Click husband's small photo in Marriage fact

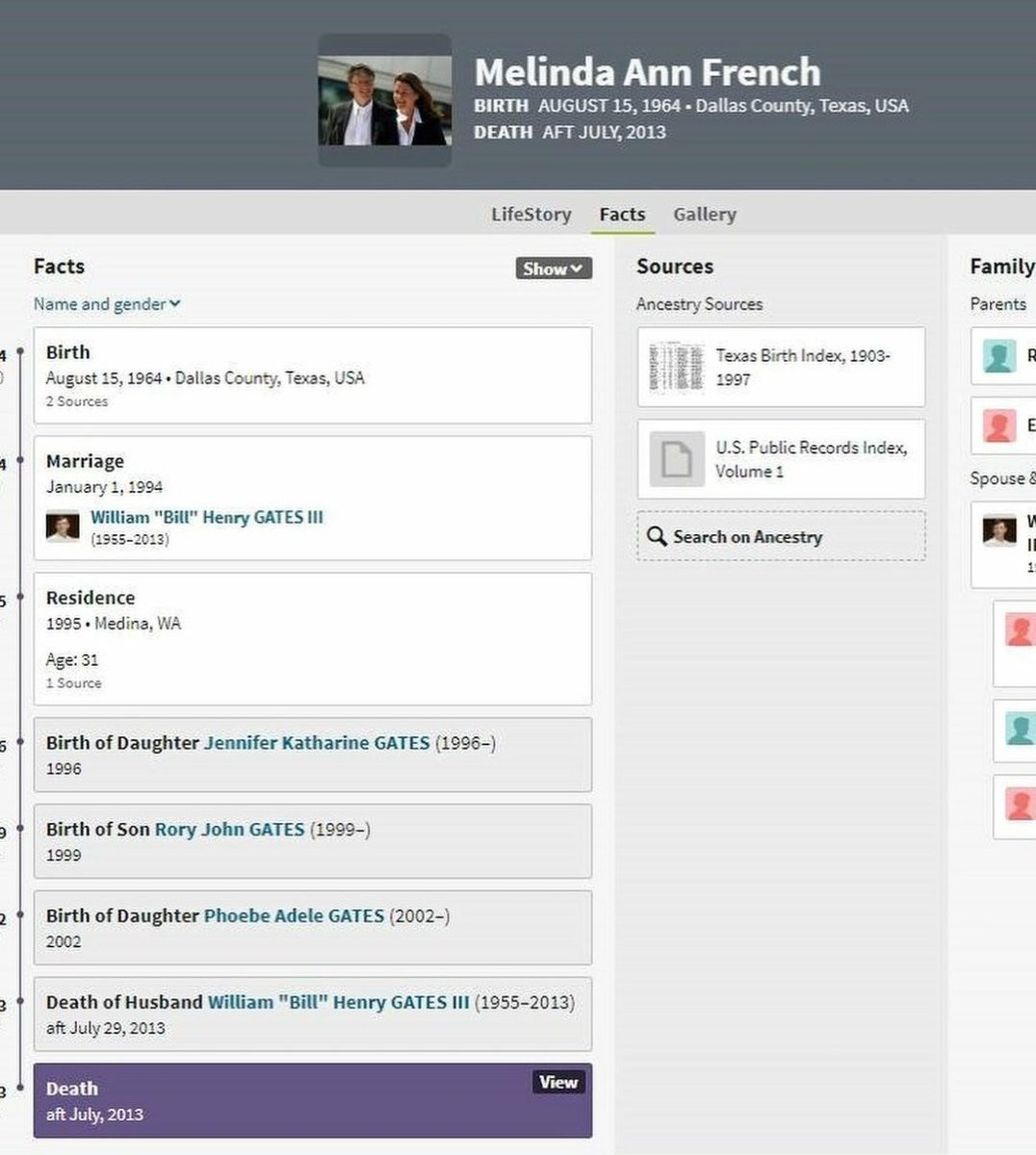[63, 526]
